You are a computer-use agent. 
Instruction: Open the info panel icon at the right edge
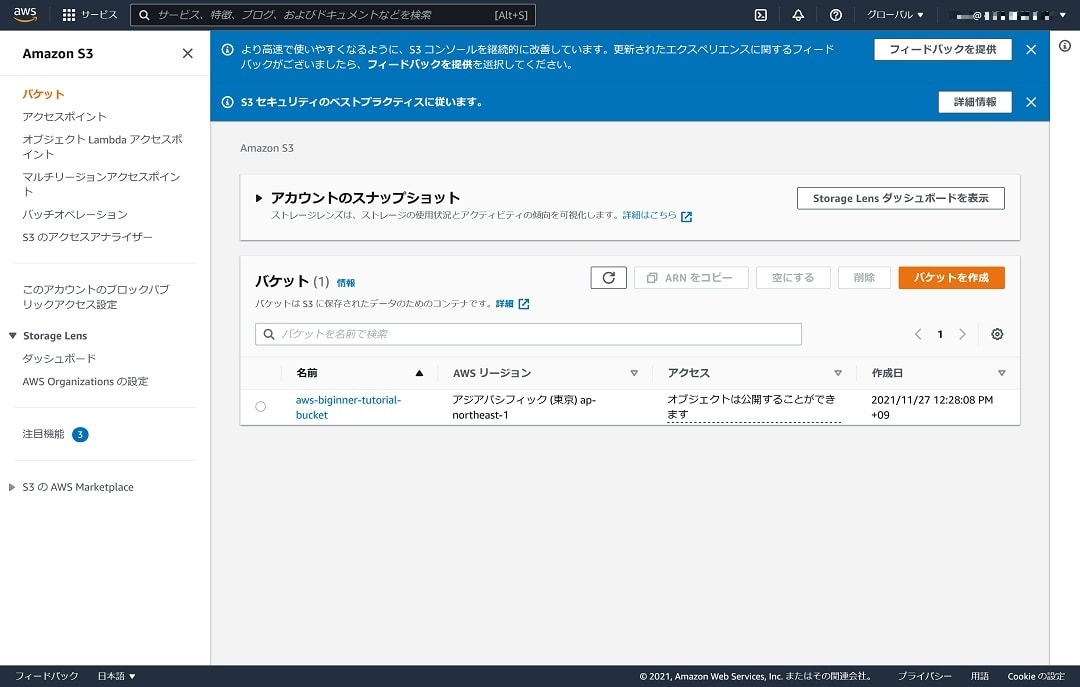click(x=1065, y=46)
